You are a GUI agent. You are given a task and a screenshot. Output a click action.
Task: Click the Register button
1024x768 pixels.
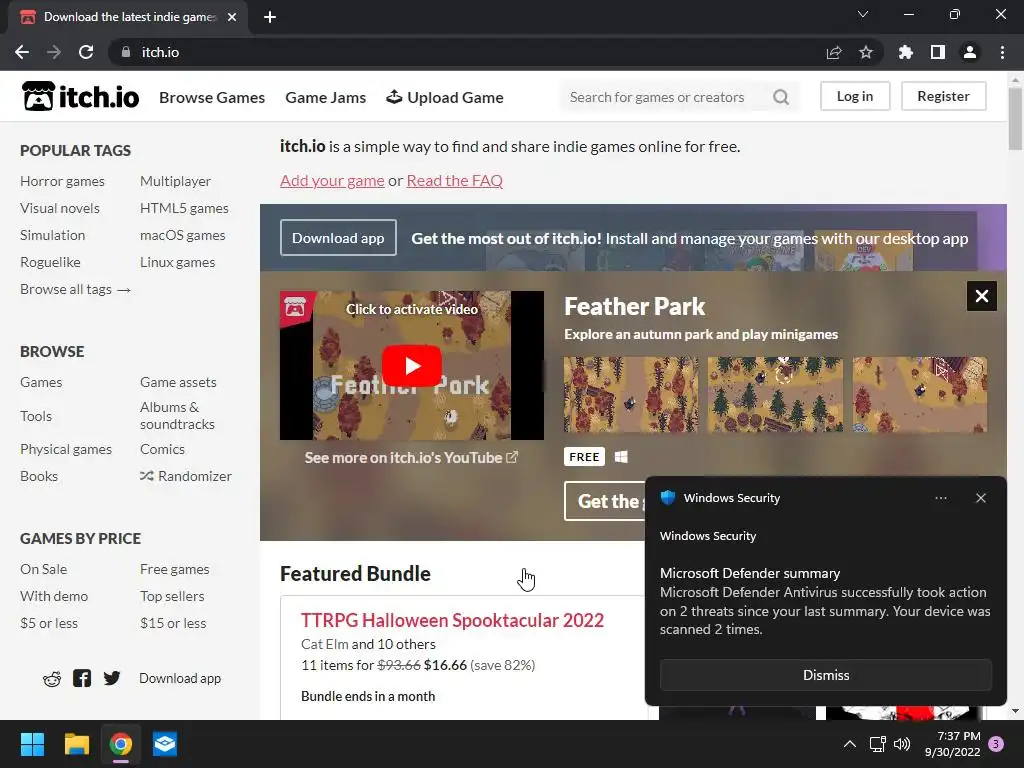pyautogui.click(x=943, y=96)
